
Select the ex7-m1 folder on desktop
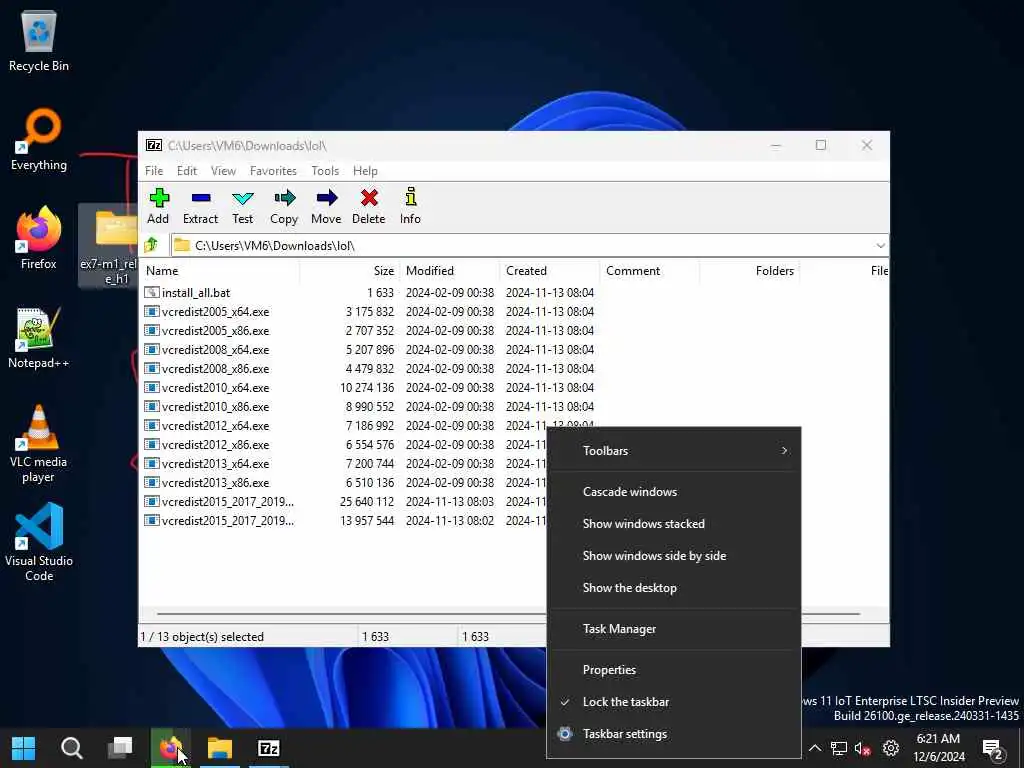108,246
